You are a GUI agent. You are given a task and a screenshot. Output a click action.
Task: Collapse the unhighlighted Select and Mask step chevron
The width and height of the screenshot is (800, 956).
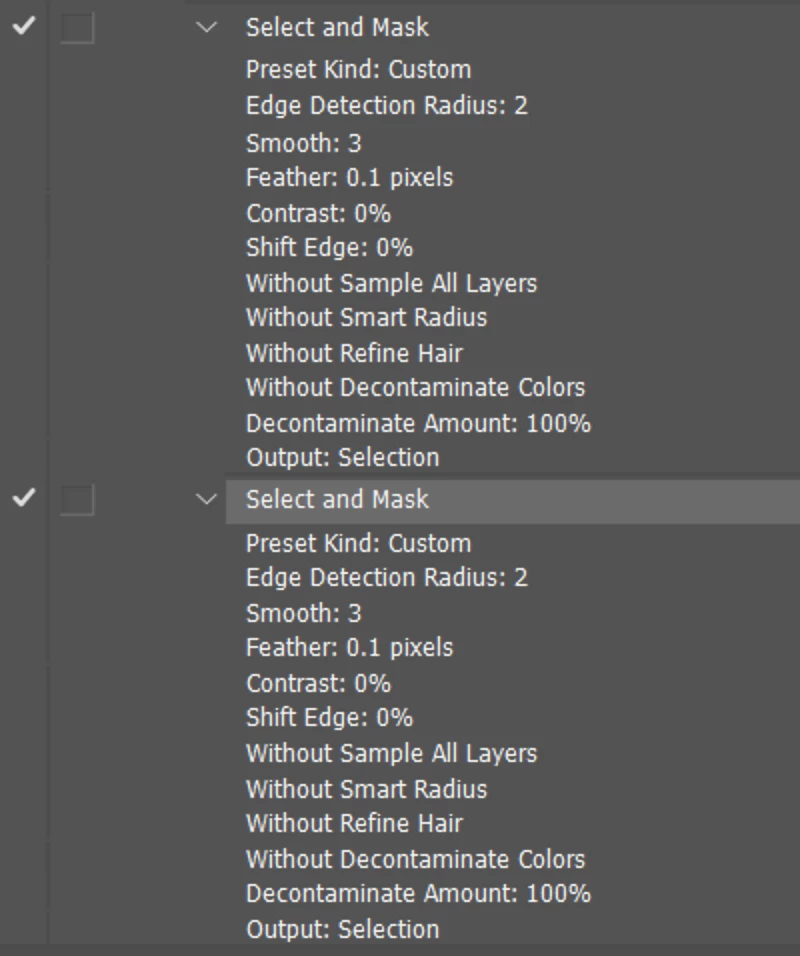[x=207, y=27]
